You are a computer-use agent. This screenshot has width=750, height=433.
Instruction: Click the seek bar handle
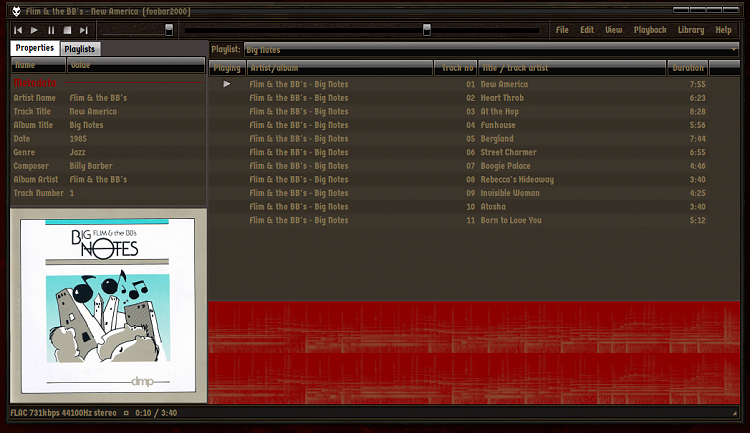coord(427,30)
